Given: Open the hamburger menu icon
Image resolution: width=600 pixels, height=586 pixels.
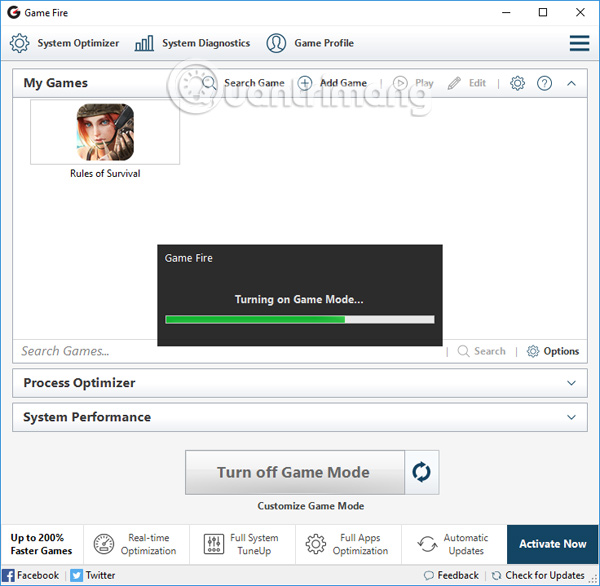Looking at the screenshot, I should [x=579, y=43].
